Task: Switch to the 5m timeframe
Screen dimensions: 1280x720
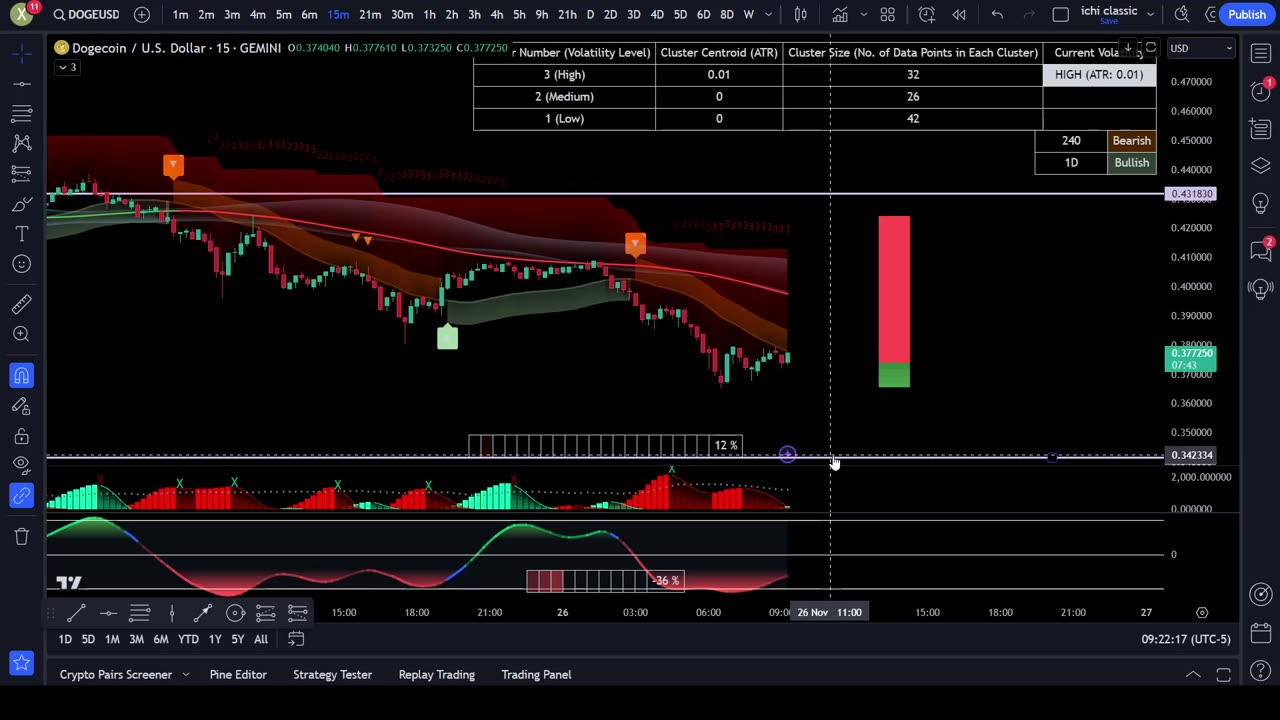Action: pos(284,14)
